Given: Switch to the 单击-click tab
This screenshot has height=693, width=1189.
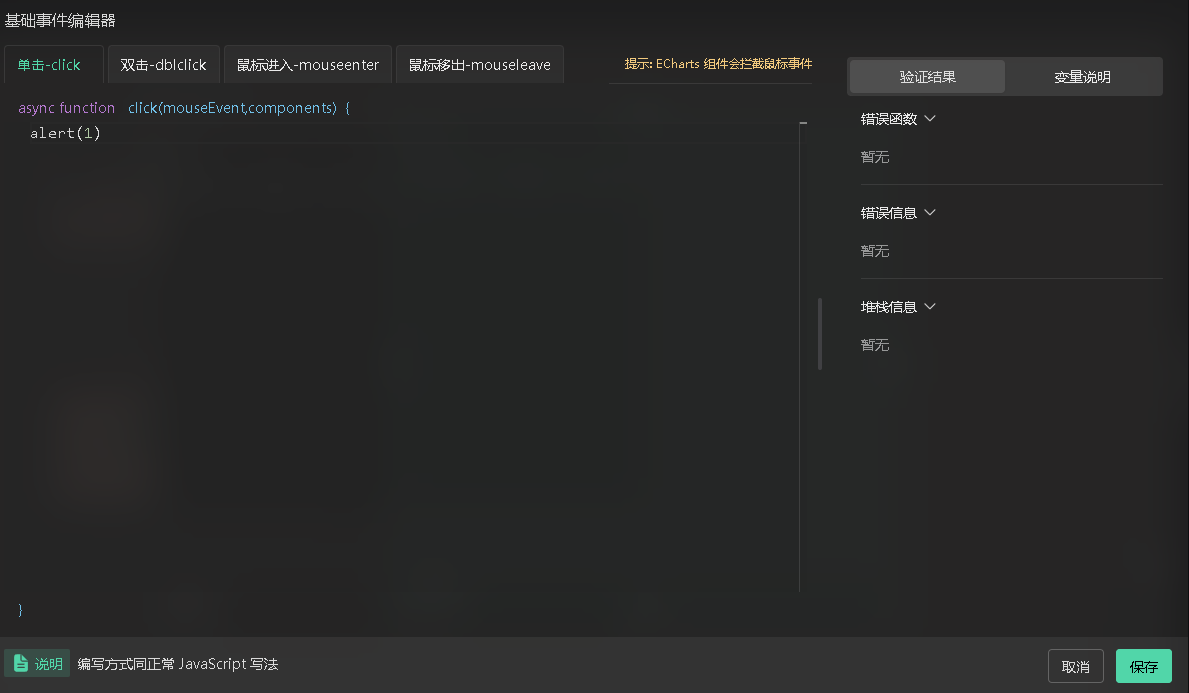Looking at the screenshot, I should point(49,65).
